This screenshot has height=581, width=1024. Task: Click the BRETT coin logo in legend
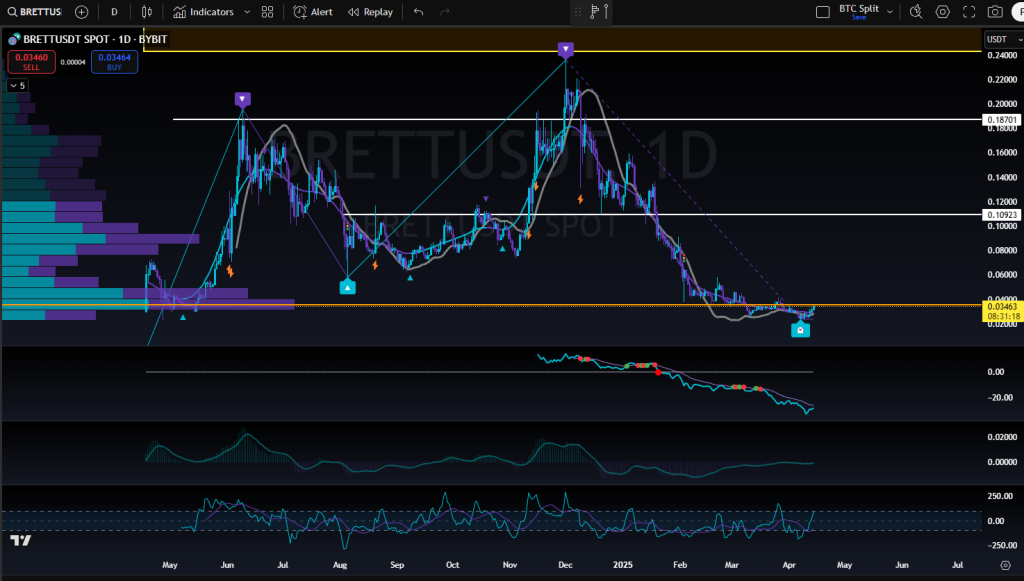pos(14,40)
